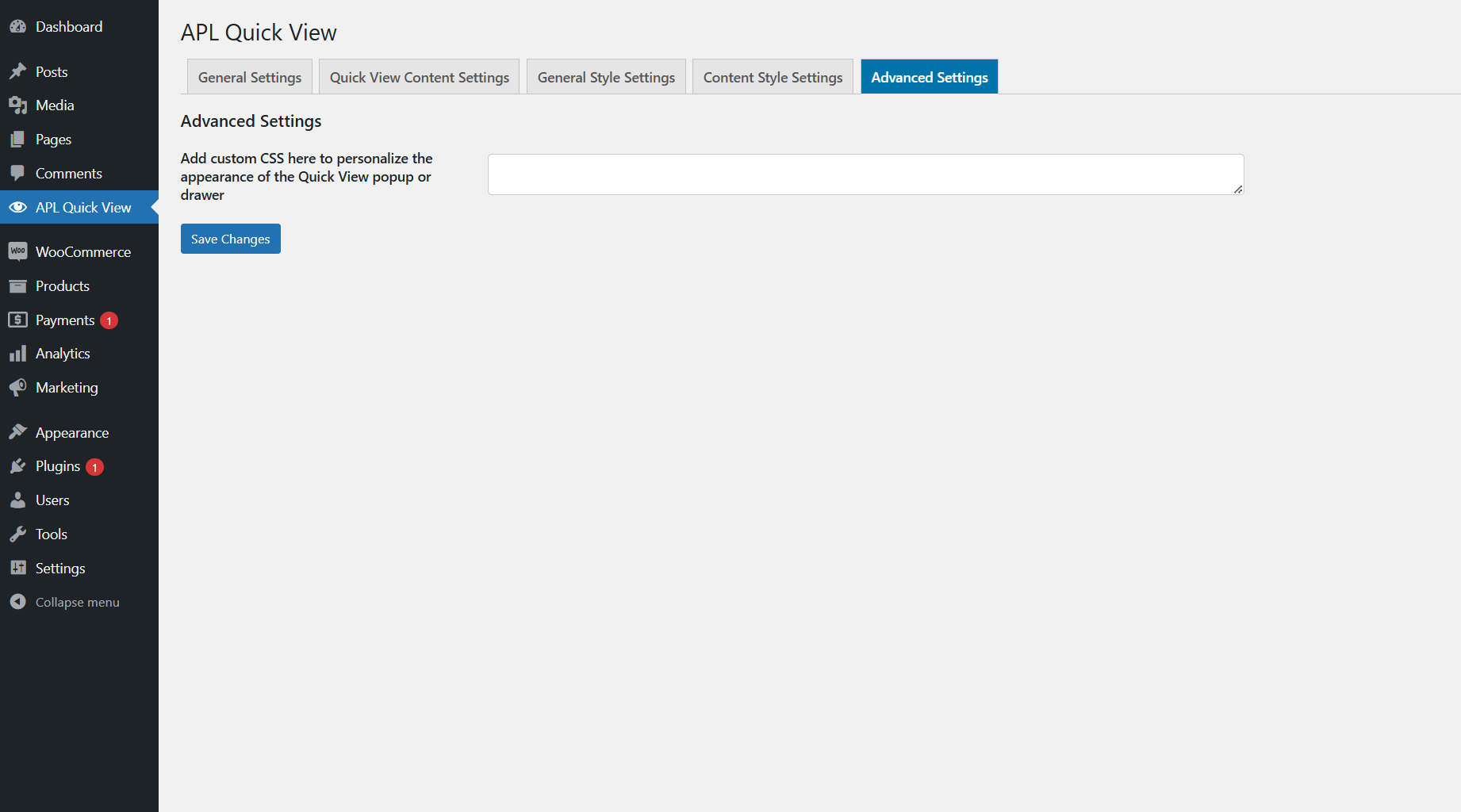
Task: Click the Collapse menu arrow icon
Action: click(17, 602)
